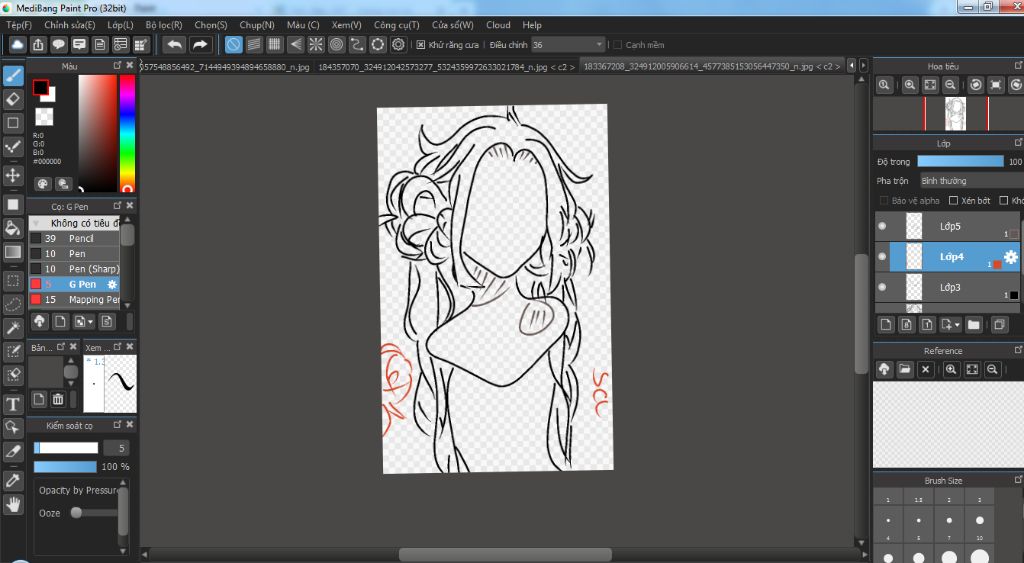The image size is (1024, 563).
Task: Open snap settings gear in toolbar
Action: click(x=398, y=44)
